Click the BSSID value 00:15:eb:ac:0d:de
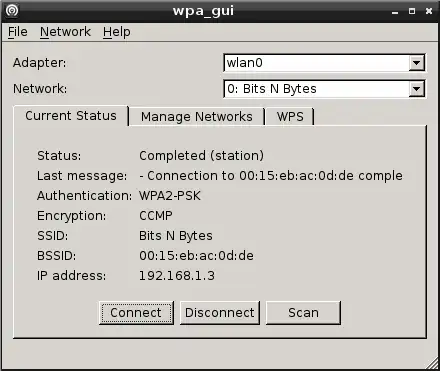The width and height of the screenshot is (440, 371). (x=196, y=256)
